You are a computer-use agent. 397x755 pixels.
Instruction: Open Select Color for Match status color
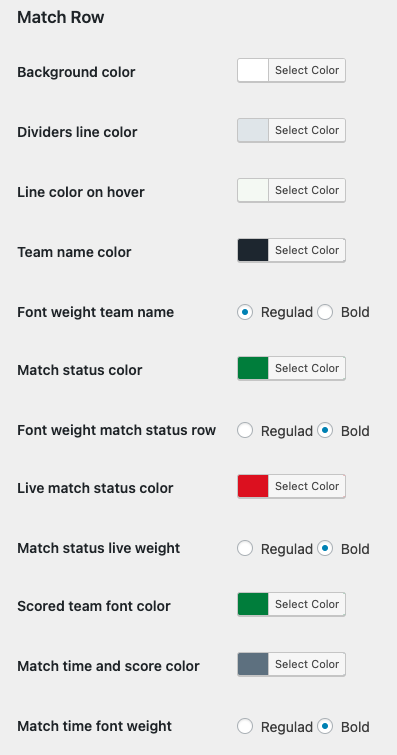coord(307,368)
